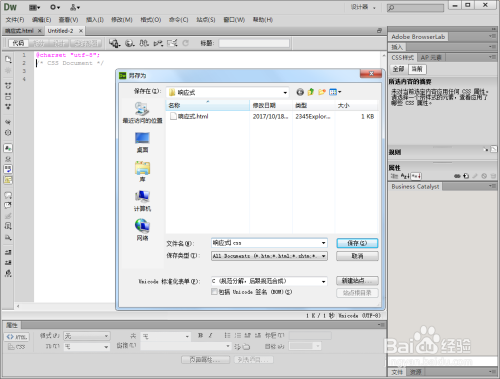Click the 页面属性 page properties button
Image resolution: width=500 pixels, height=379 pixels.
[205, 360]
